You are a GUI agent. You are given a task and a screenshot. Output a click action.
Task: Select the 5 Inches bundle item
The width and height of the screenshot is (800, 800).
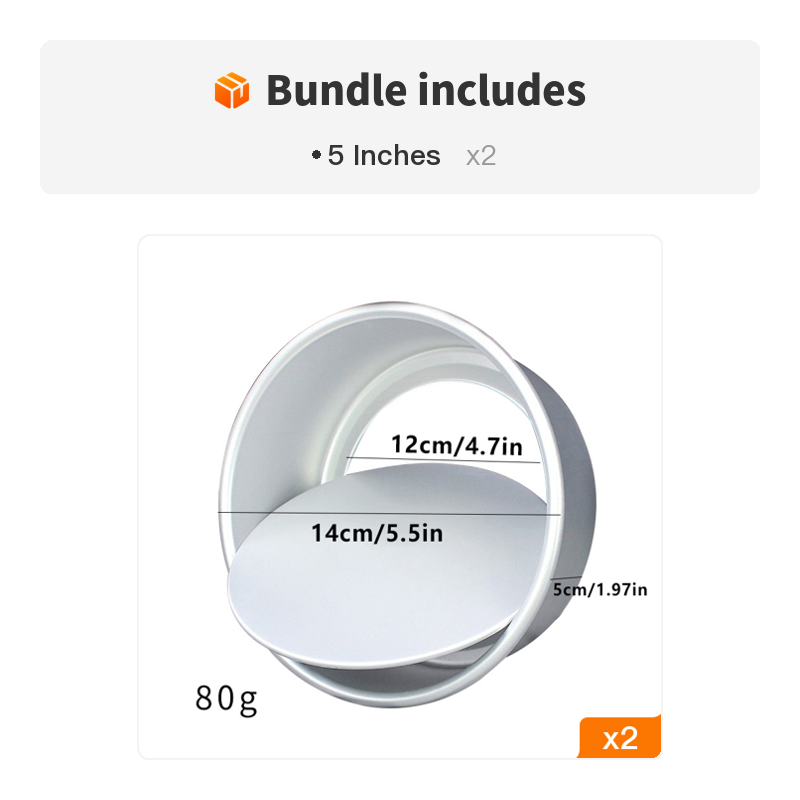[384, 156]
